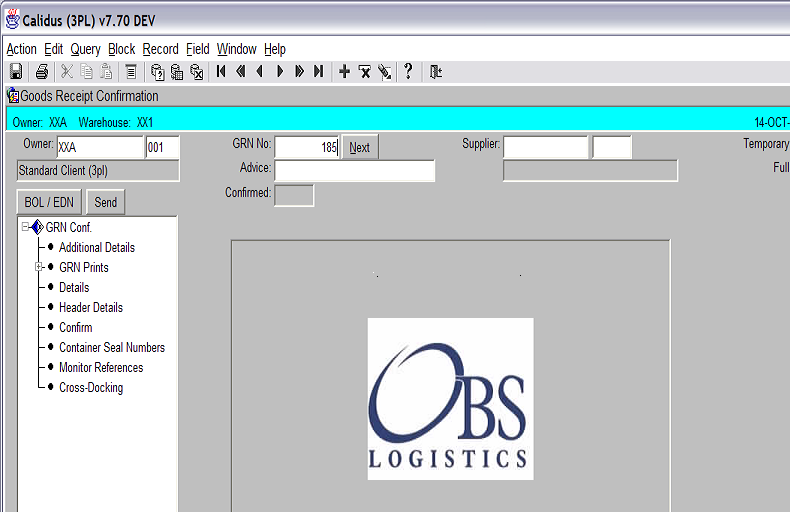The image size is (790, 512).
Task: Select Container Seal Numbers in tree
Action: click(x=112, y=347)
